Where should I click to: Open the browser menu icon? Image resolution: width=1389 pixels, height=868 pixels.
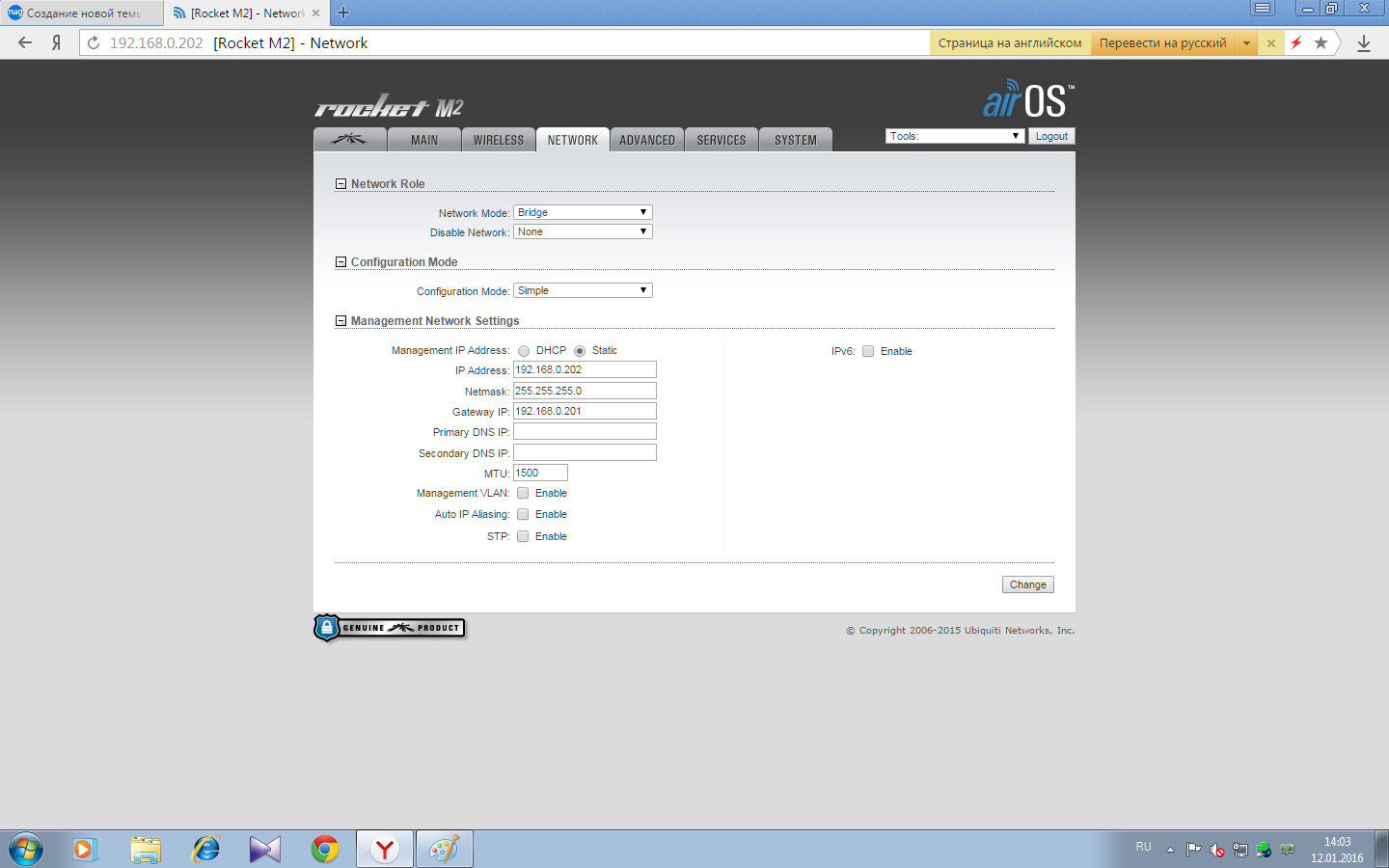tap(1263, 8)
